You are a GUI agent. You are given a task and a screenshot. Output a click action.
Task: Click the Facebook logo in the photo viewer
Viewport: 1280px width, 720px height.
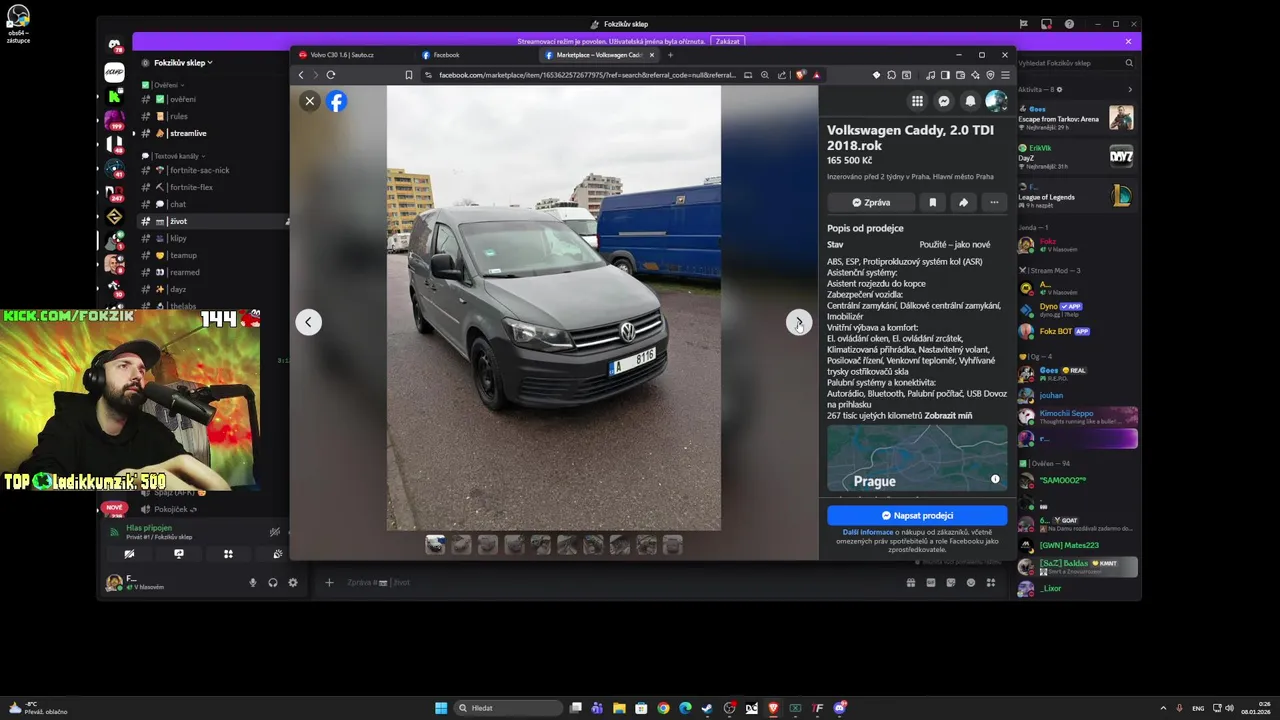(x=337, y=101)
